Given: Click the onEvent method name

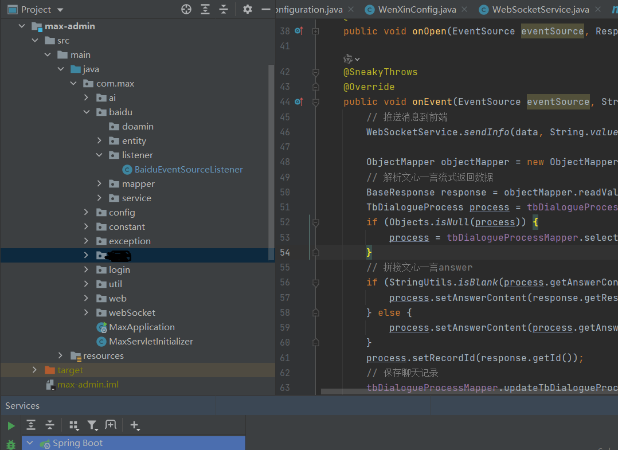Looking at the screenshot, I should (x=432, y=102).
